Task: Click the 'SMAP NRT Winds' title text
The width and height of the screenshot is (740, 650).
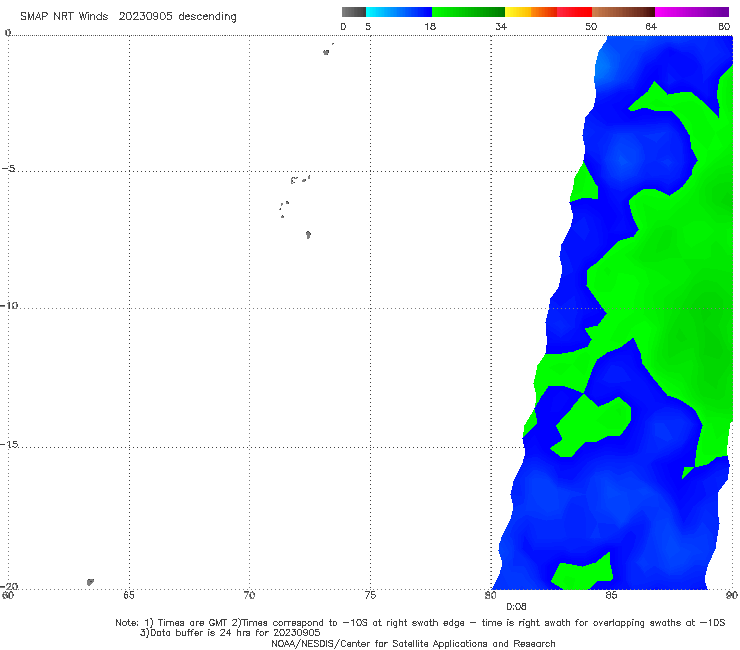Action: 64,16
